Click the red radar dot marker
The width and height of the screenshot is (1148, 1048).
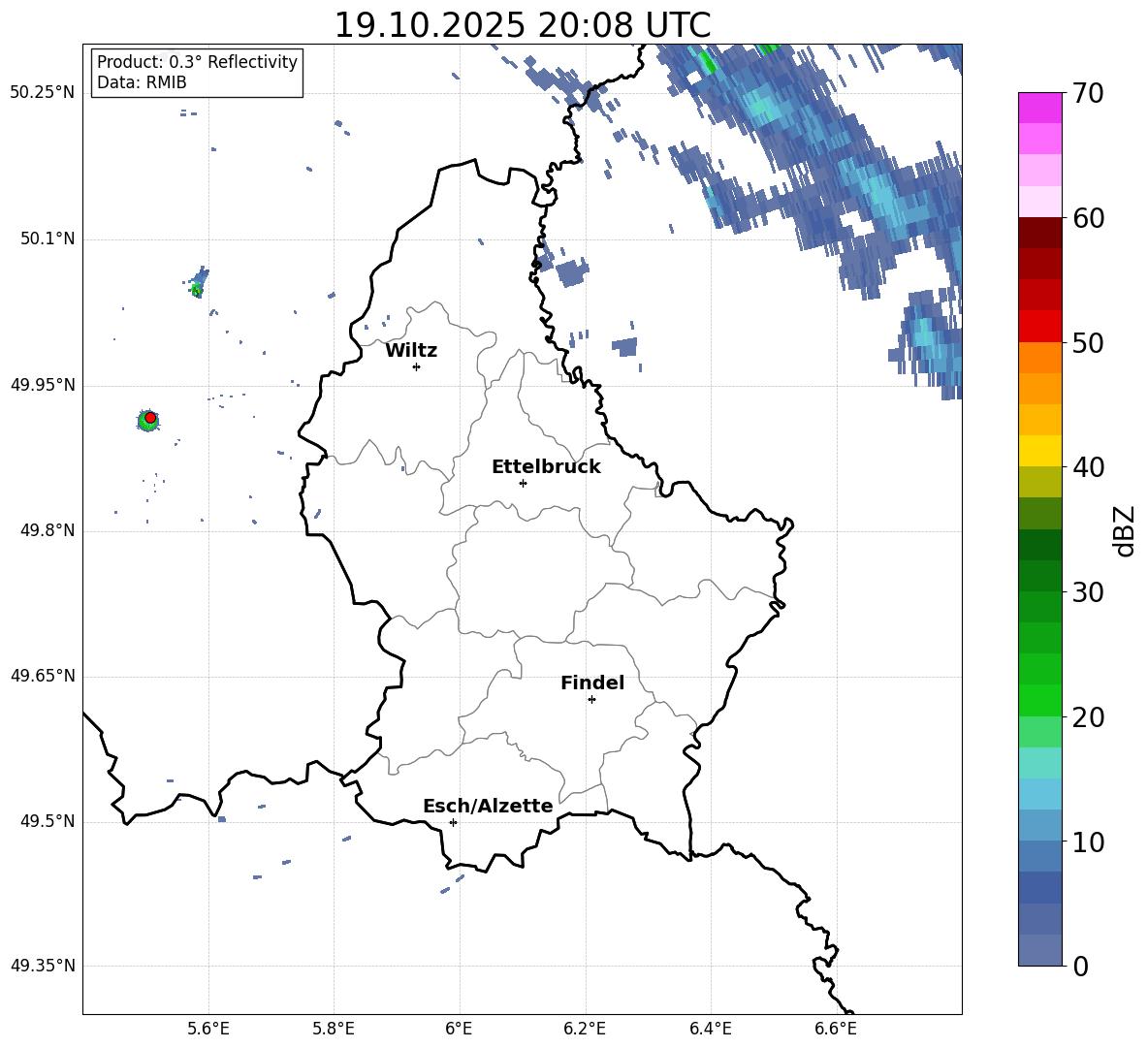point(150,417)
